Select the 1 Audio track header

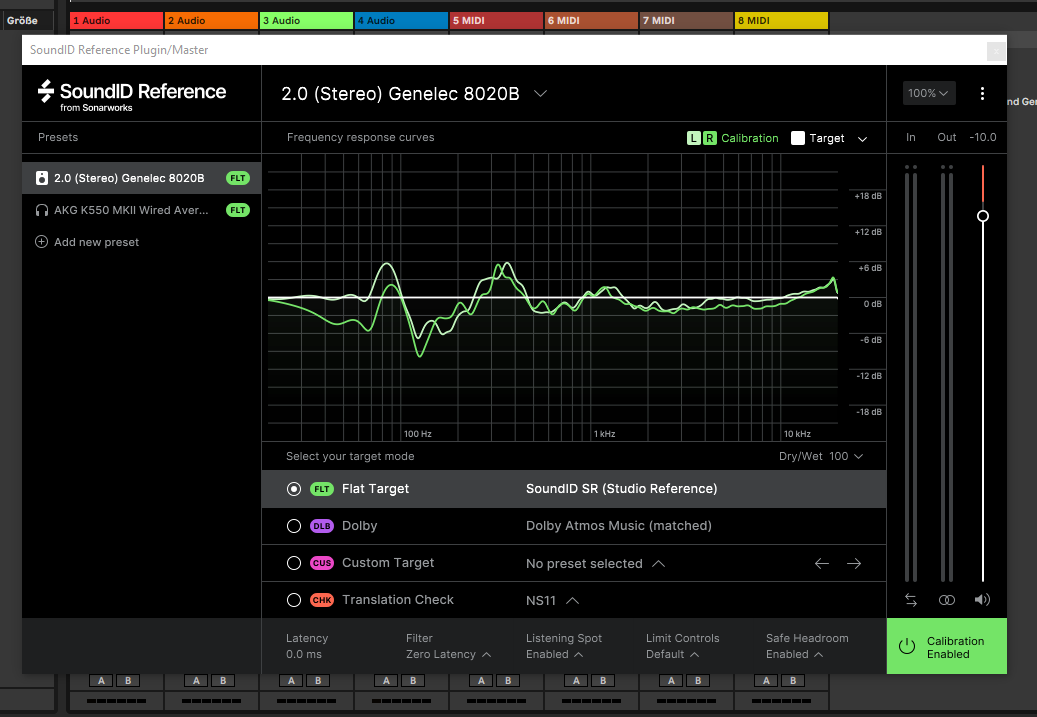click(116, 21)
